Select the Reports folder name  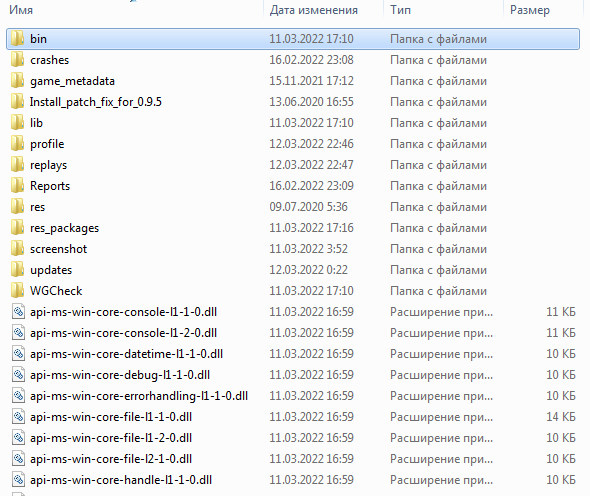click(x=50, y=186)
